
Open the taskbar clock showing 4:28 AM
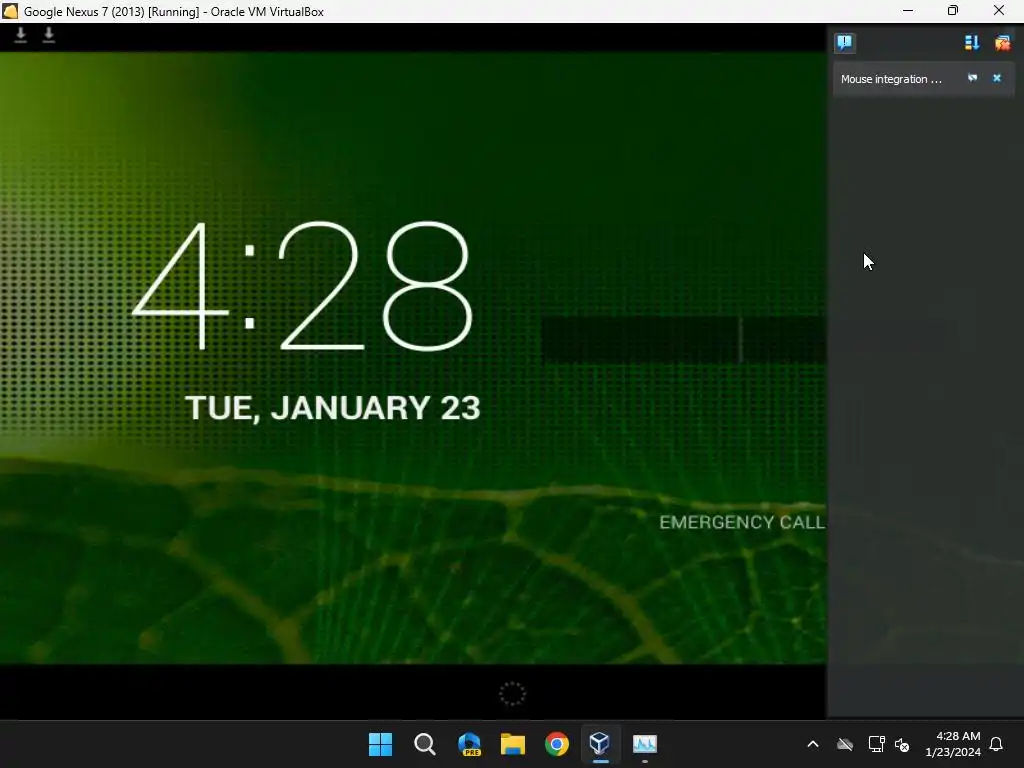(953, 744)
